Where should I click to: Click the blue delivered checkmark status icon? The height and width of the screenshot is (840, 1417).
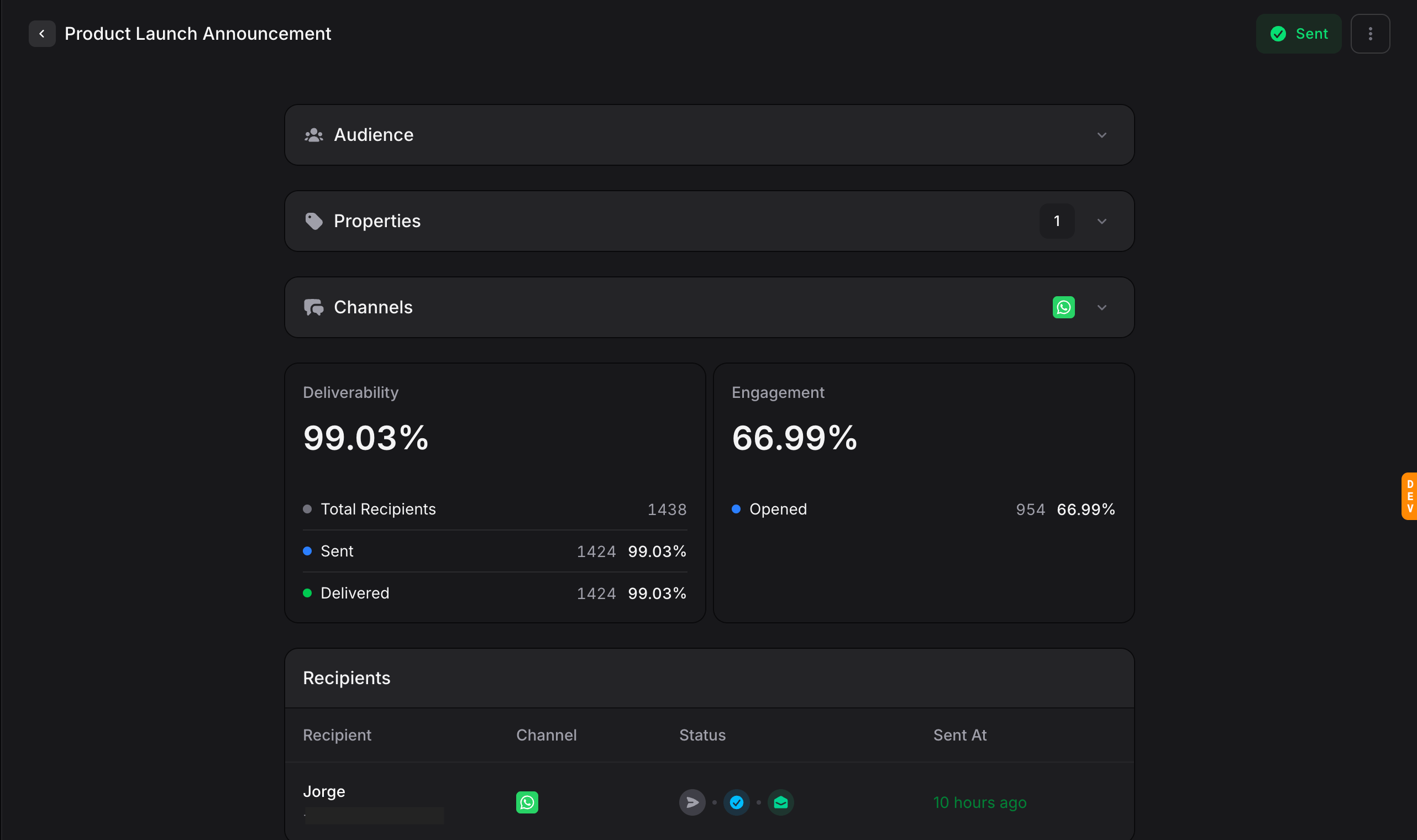[x=736, y=802]
